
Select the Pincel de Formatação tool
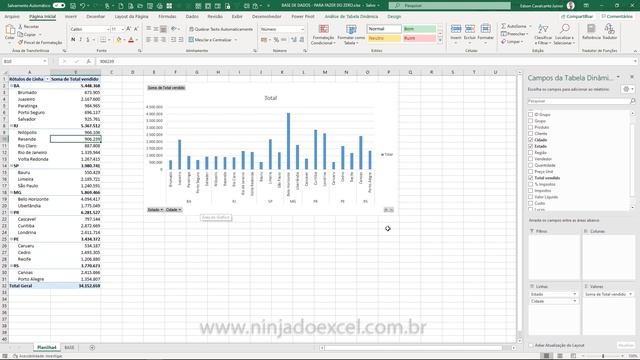[40, 42]
